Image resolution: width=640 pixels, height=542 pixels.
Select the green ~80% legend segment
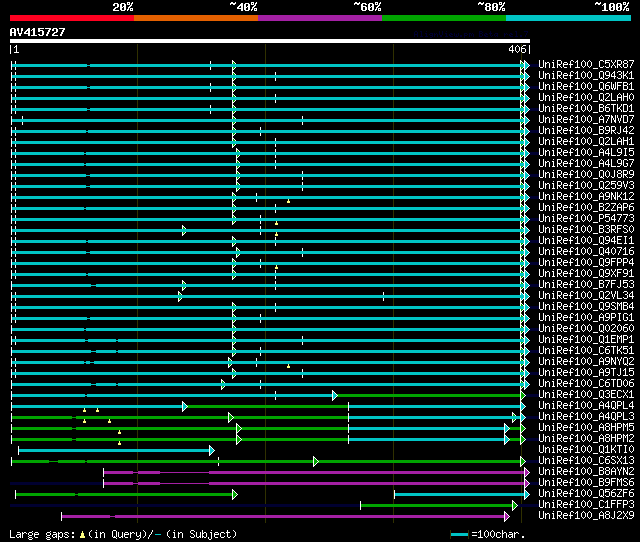[x=443, y=17]
